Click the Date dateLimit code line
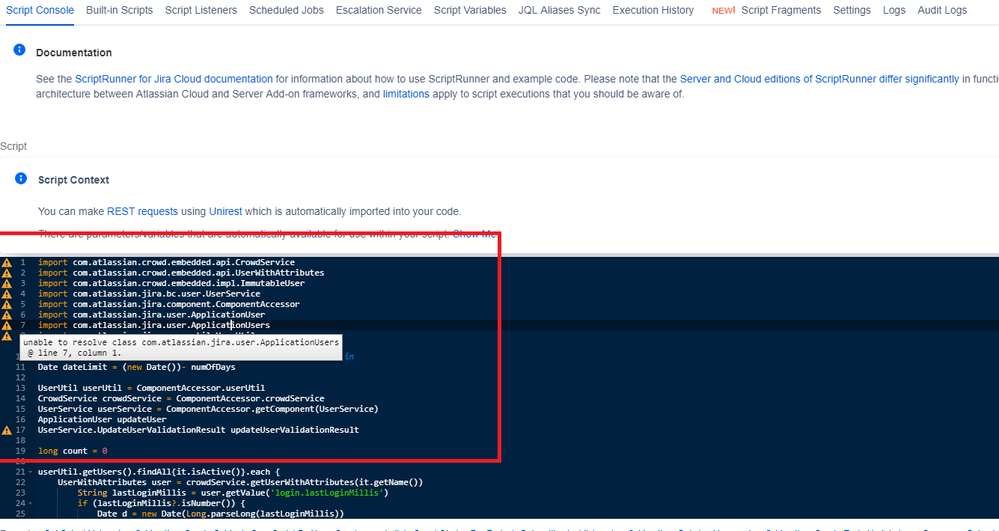The height and width of the screenshot is (531, 999). coord(136,367)
